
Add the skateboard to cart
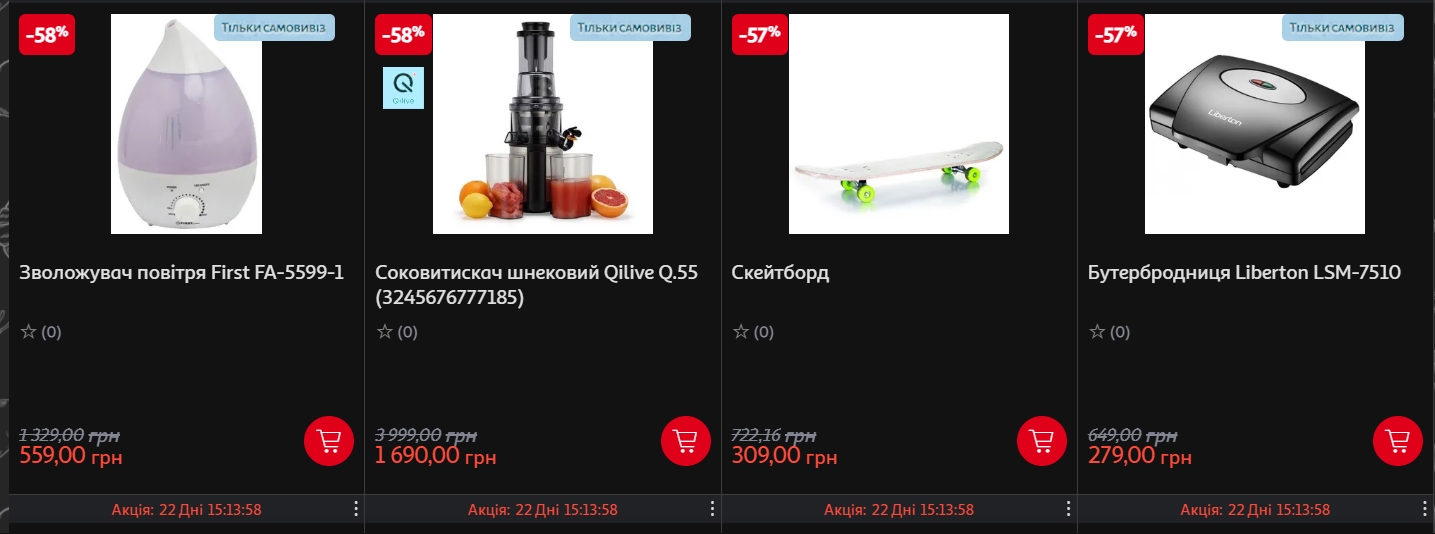(x=1041, y=440)
